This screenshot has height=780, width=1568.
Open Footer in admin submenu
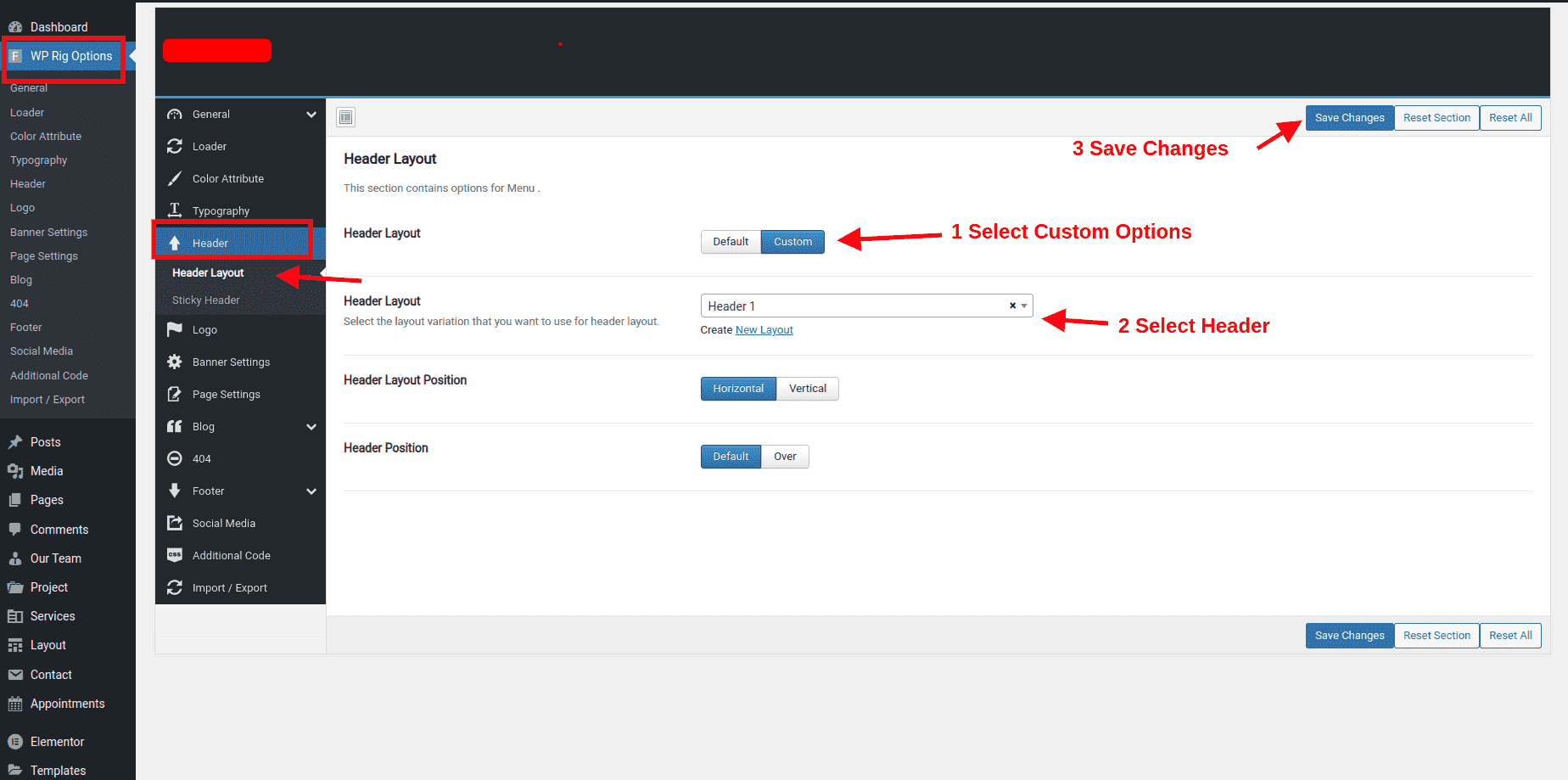click(26, 327)
